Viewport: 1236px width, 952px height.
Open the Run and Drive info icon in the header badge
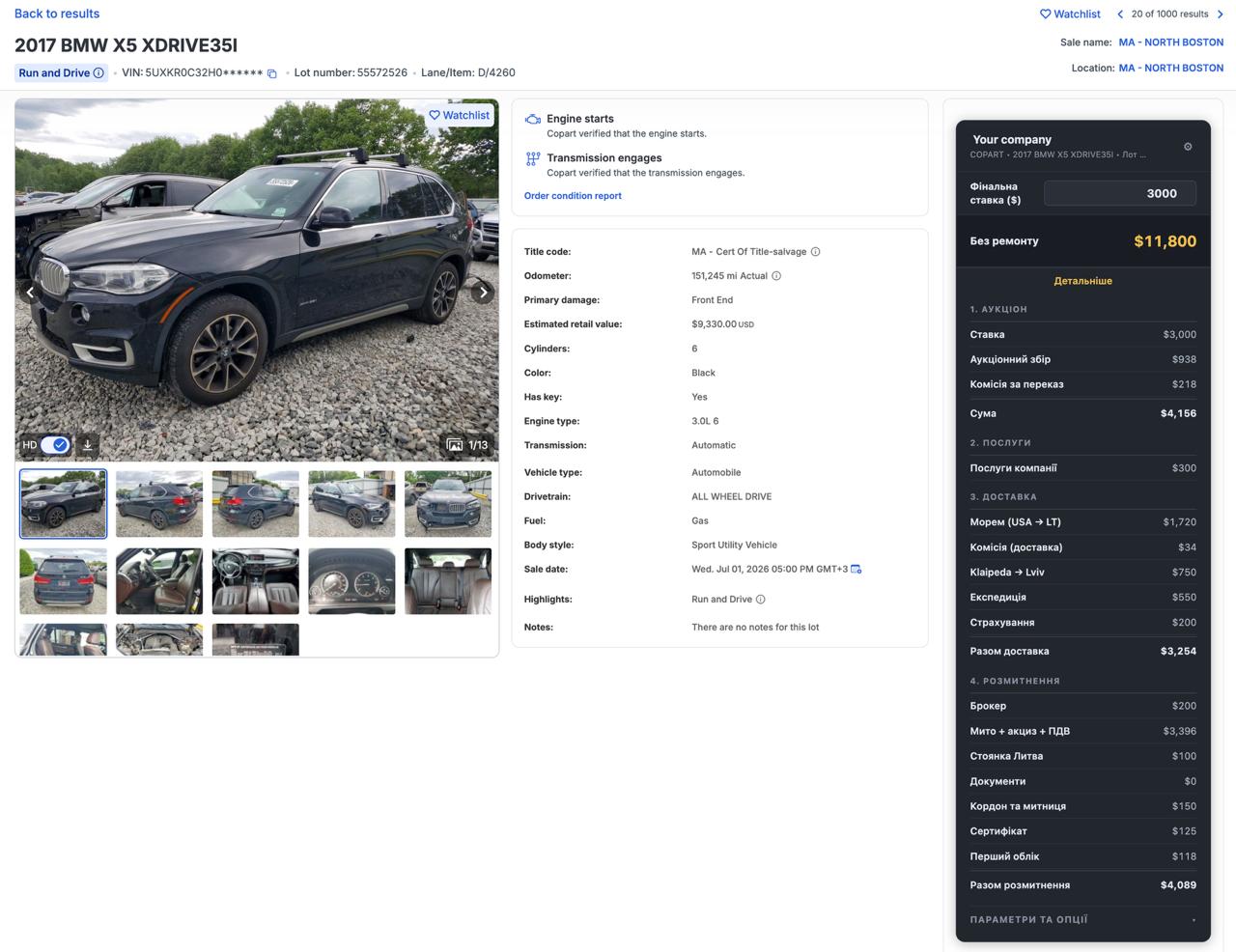coord(98,72)
